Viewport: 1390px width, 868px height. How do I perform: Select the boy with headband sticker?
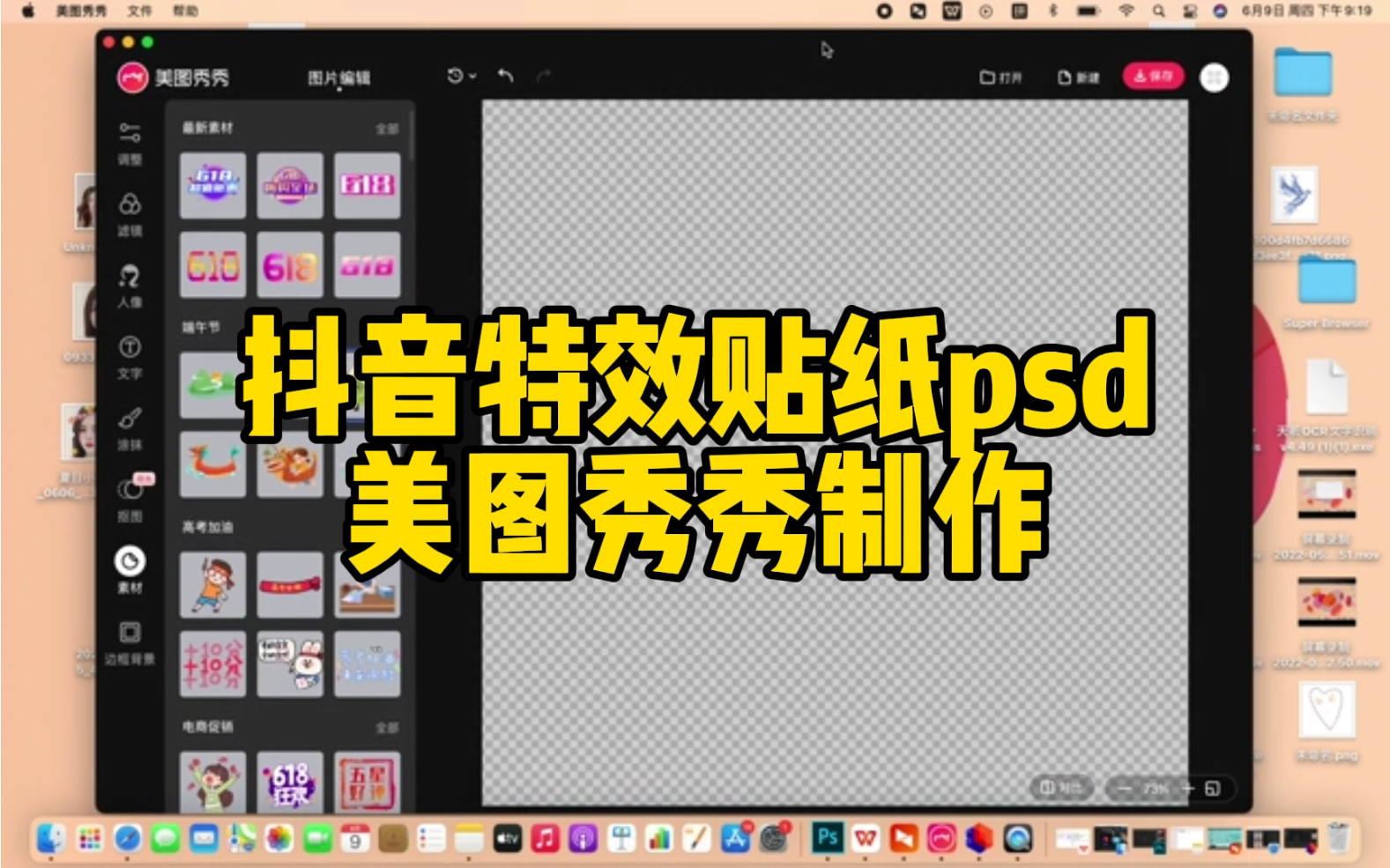tap(212, 584)
